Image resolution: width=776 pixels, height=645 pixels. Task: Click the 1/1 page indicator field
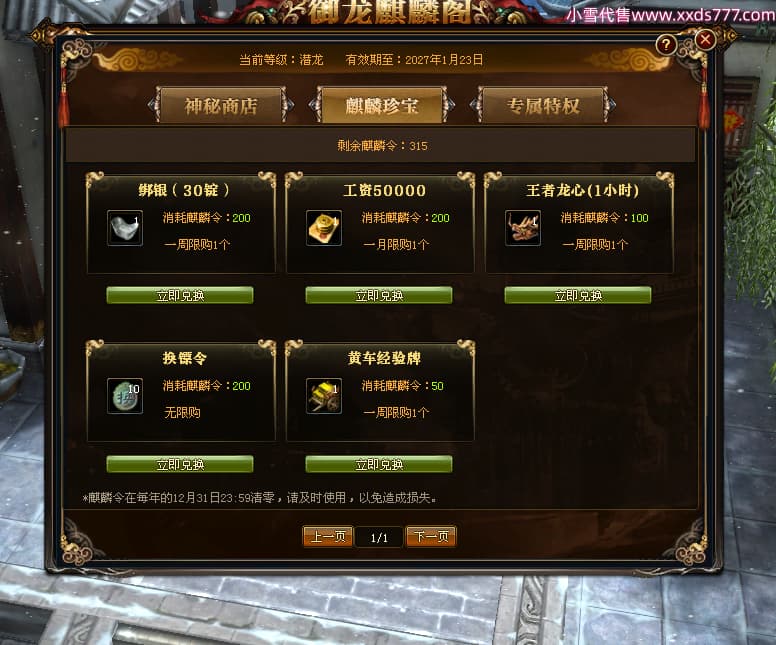coord(380,538)
